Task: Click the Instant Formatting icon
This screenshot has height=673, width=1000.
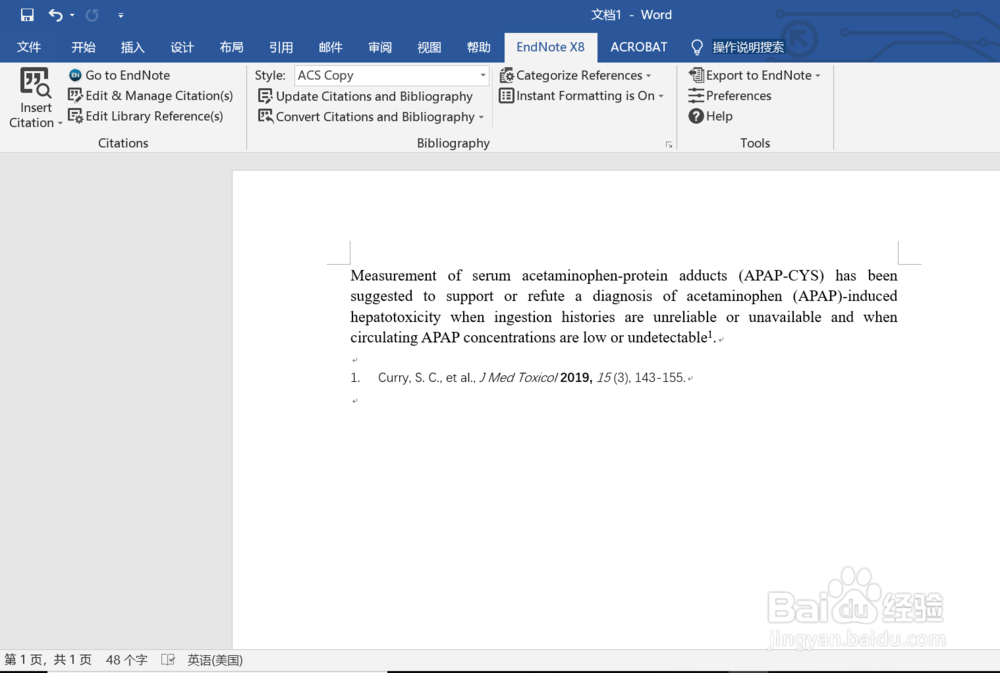Action: 506,96
